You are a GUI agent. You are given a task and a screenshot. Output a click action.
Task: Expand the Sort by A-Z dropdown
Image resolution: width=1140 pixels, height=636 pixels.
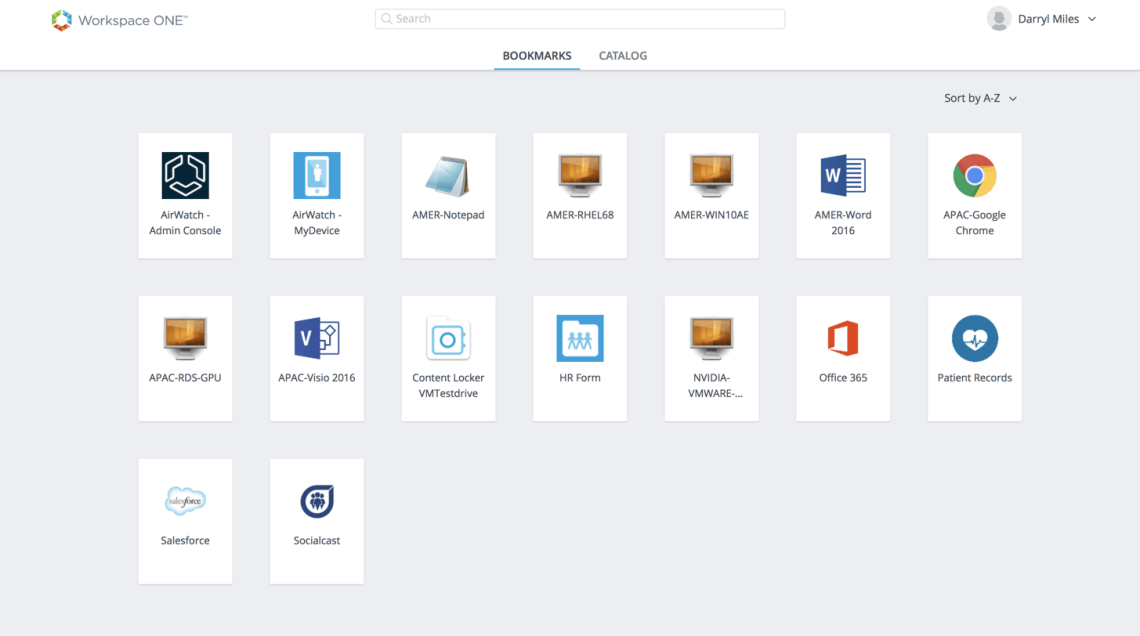coord(980,98)
